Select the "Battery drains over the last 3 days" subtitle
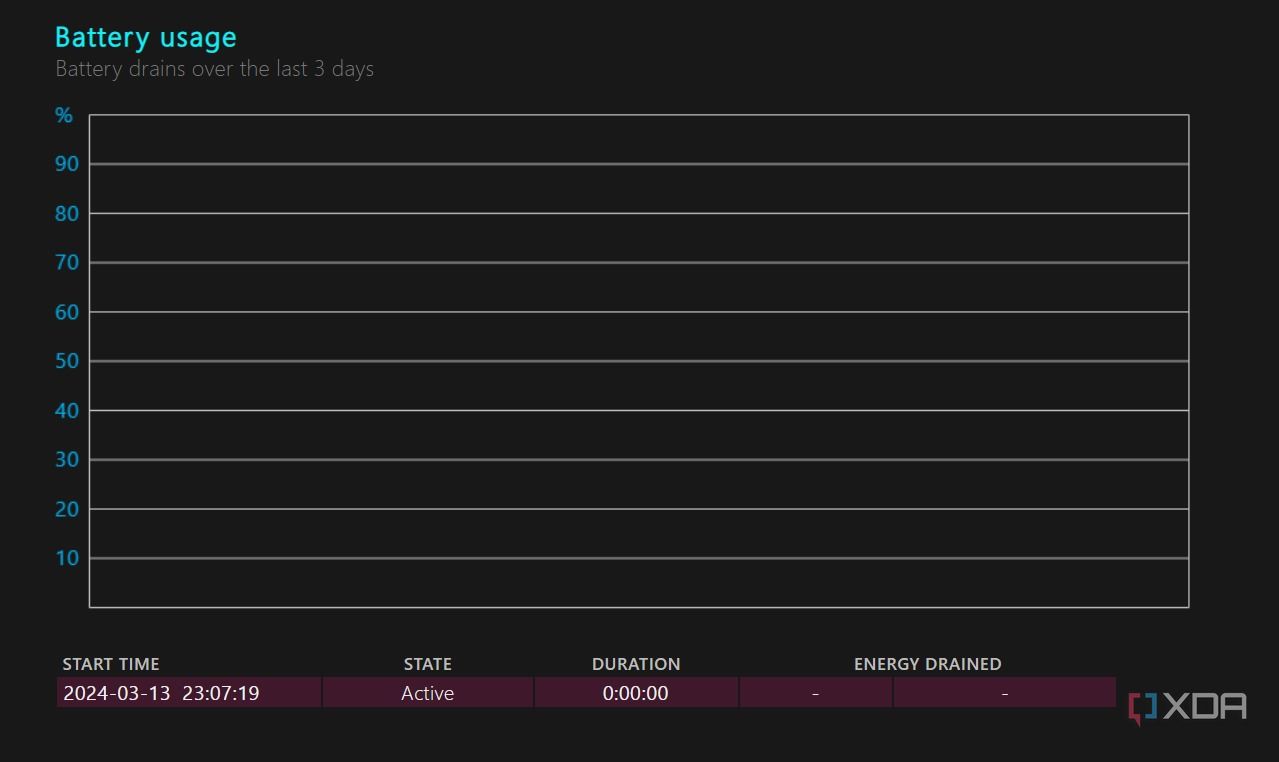This screenshot has width=1279, height=762. pyautogui.click(x=214, y=69)
